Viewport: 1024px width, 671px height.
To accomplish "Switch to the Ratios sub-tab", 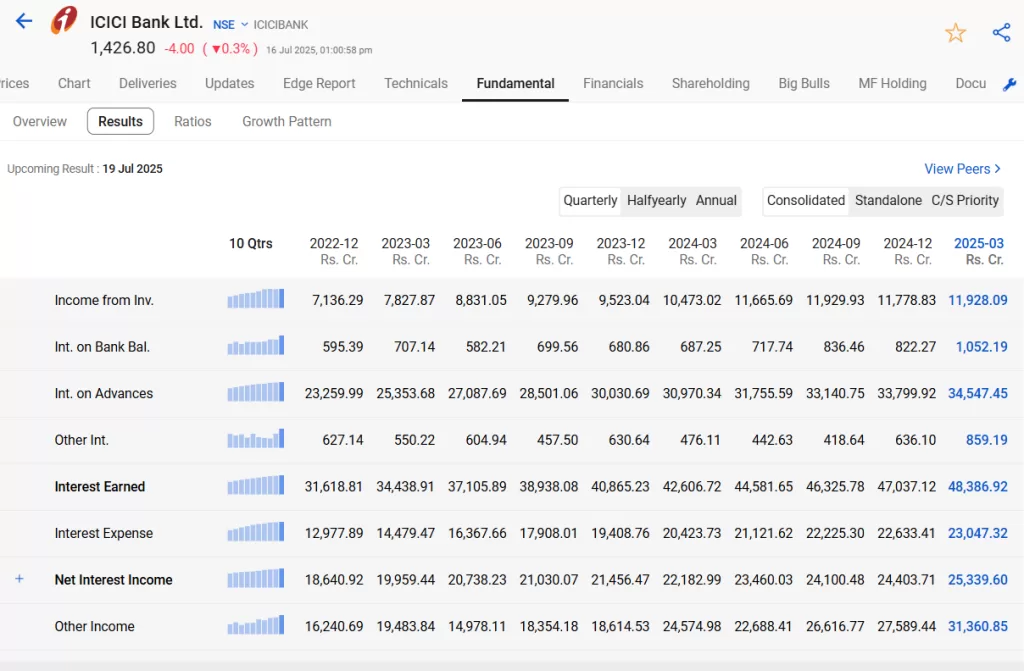I will point(193,122).
